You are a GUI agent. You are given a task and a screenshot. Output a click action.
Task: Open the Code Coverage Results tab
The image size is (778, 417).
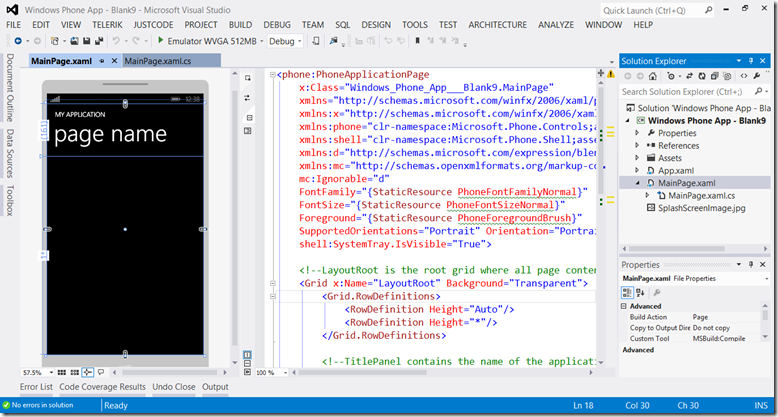[x=103, y=387]
